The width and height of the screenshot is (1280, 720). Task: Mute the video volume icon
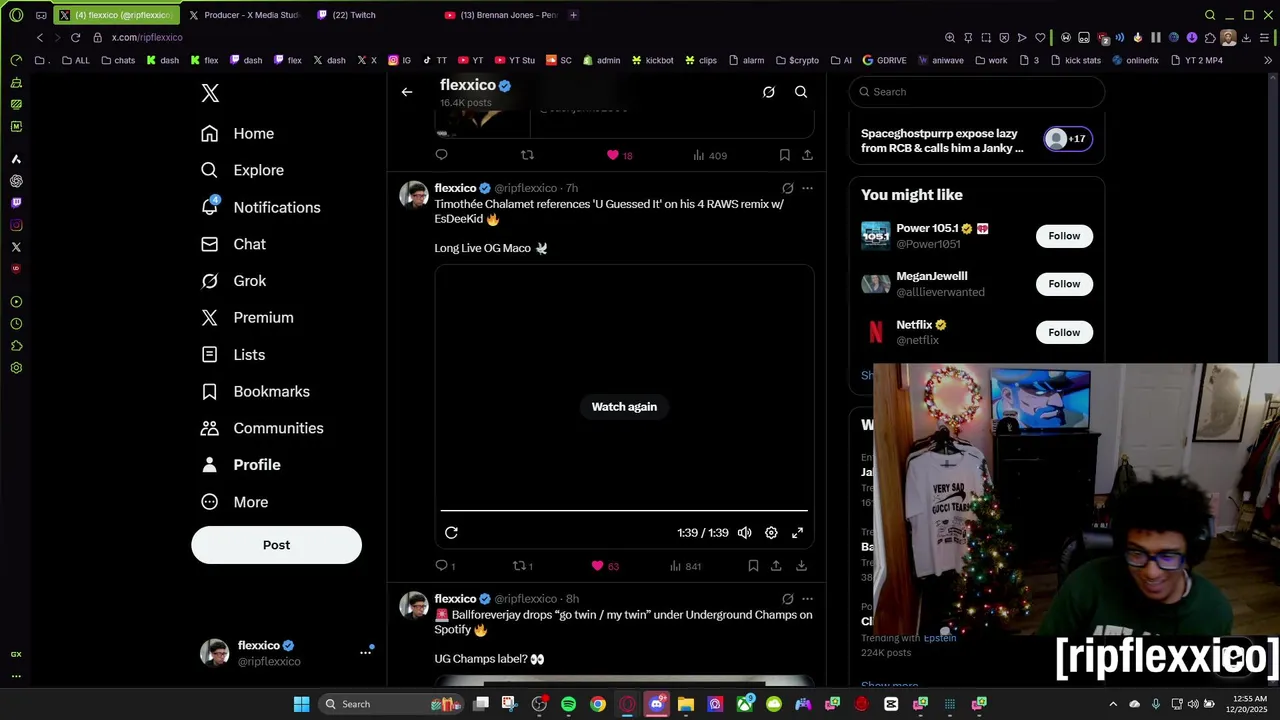[745, 533]
